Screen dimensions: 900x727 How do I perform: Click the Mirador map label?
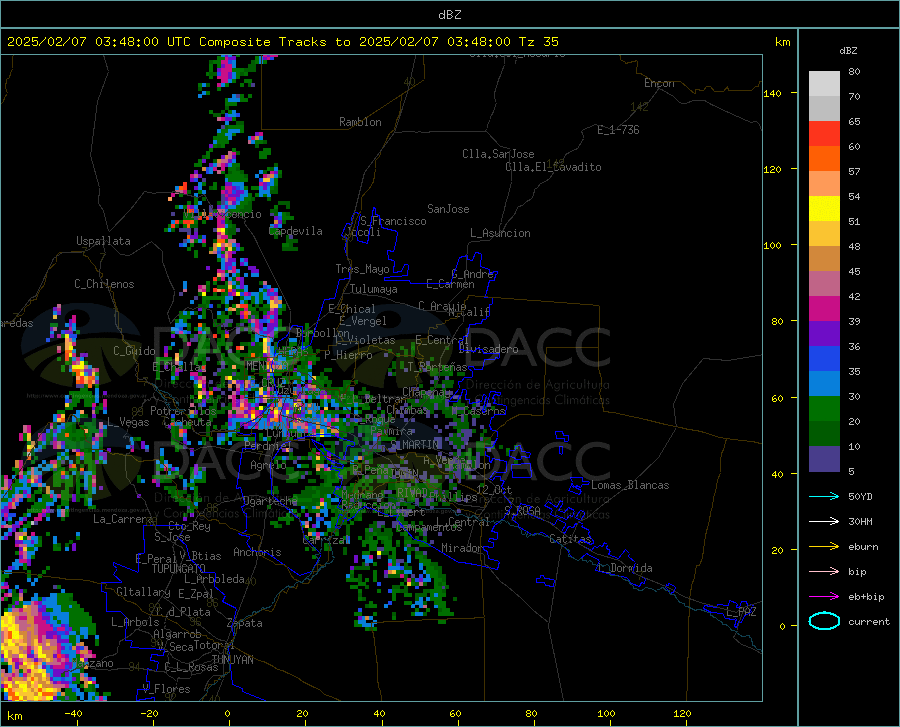coord(461,548)
